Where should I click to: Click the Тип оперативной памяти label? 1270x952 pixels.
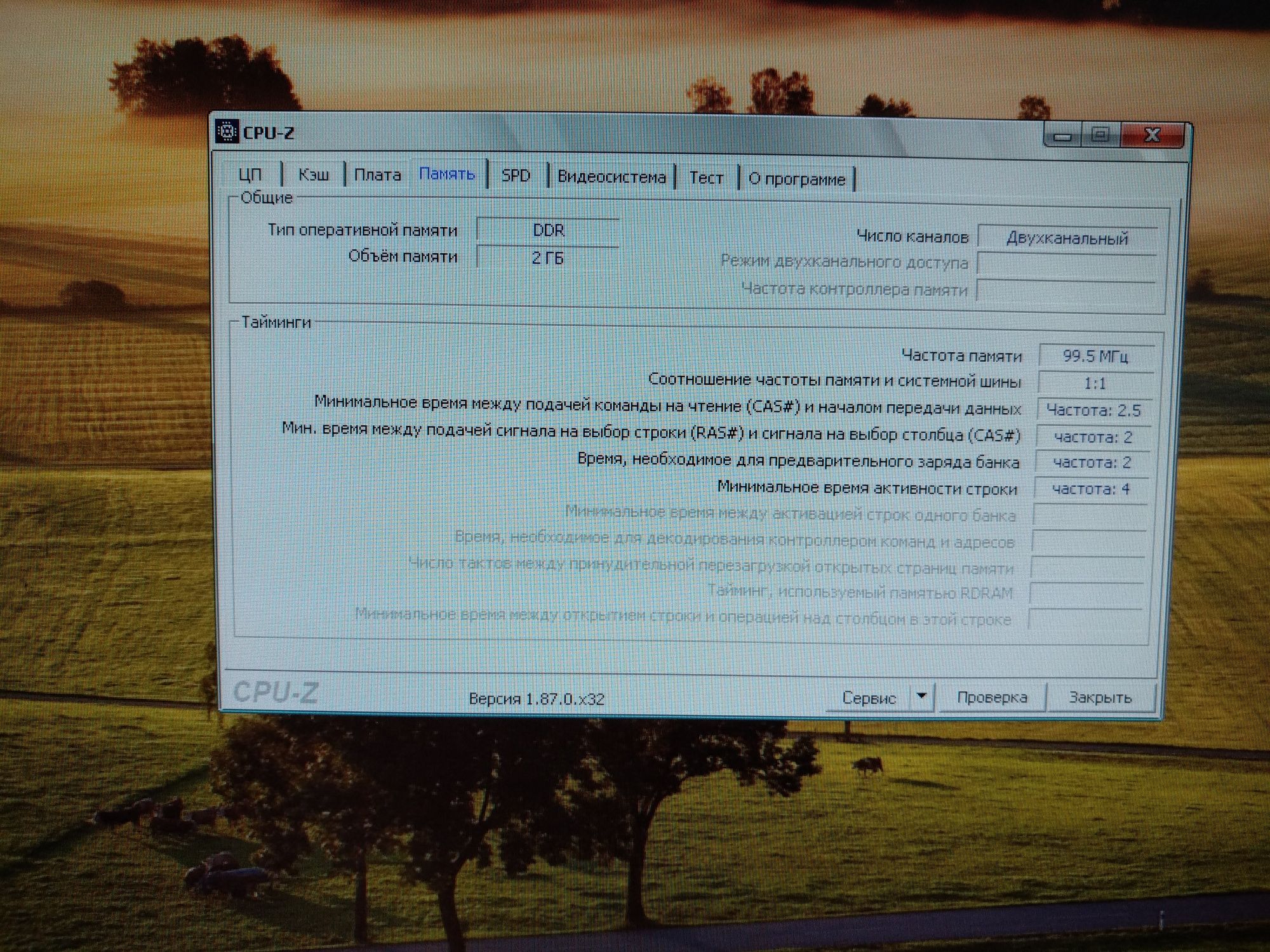click(x=362, y=230)
